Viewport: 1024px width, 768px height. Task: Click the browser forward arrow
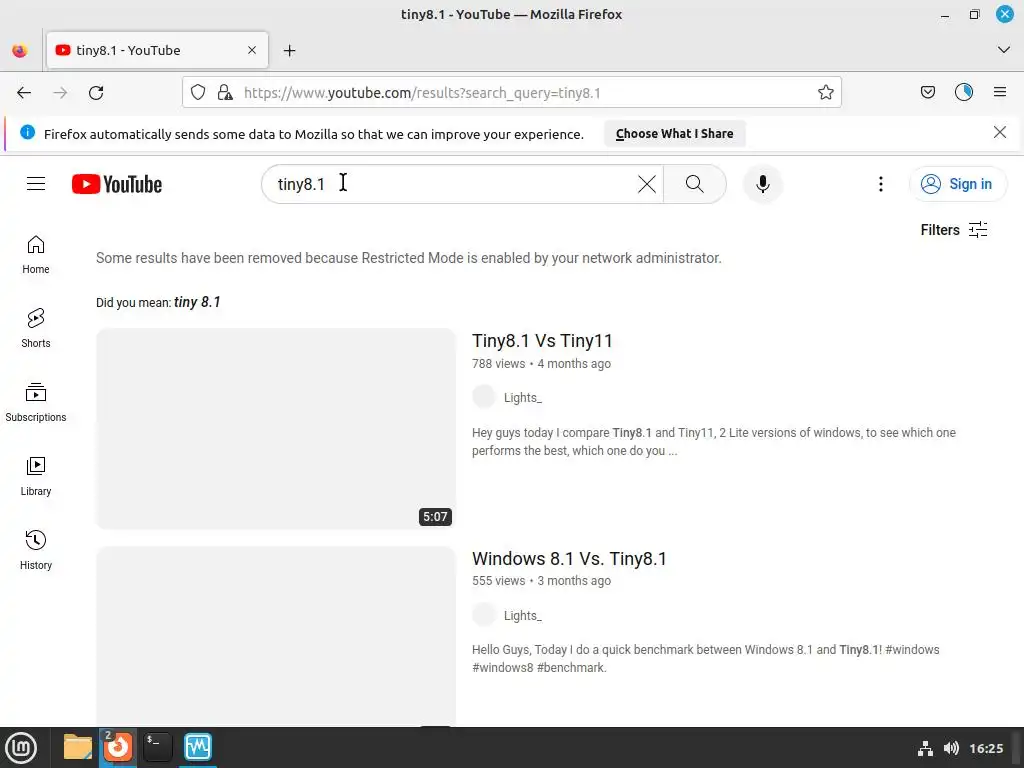(60, 93)
